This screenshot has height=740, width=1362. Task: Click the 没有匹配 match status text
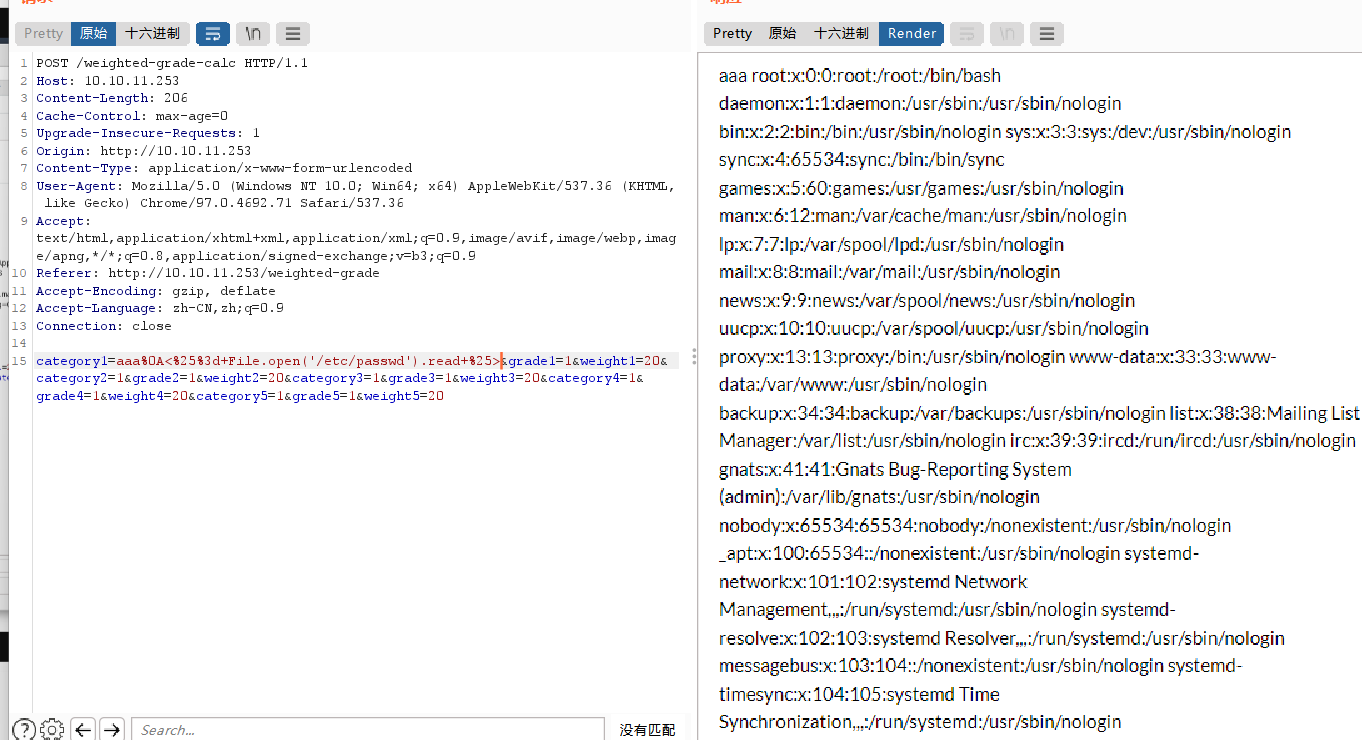(x=647, y=730)
